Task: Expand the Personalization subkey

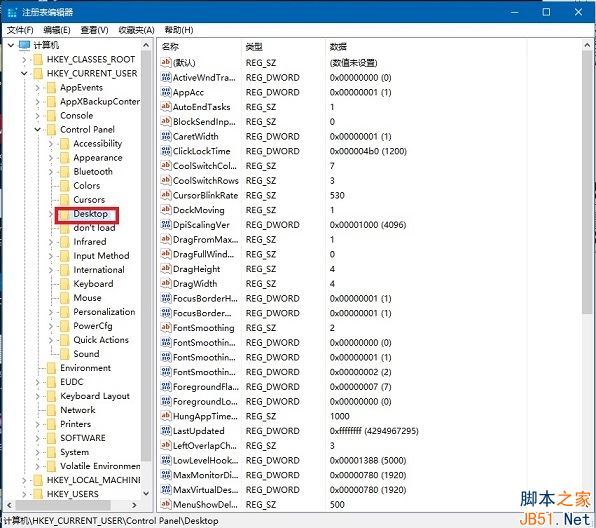Action: [x=51, y=312]
